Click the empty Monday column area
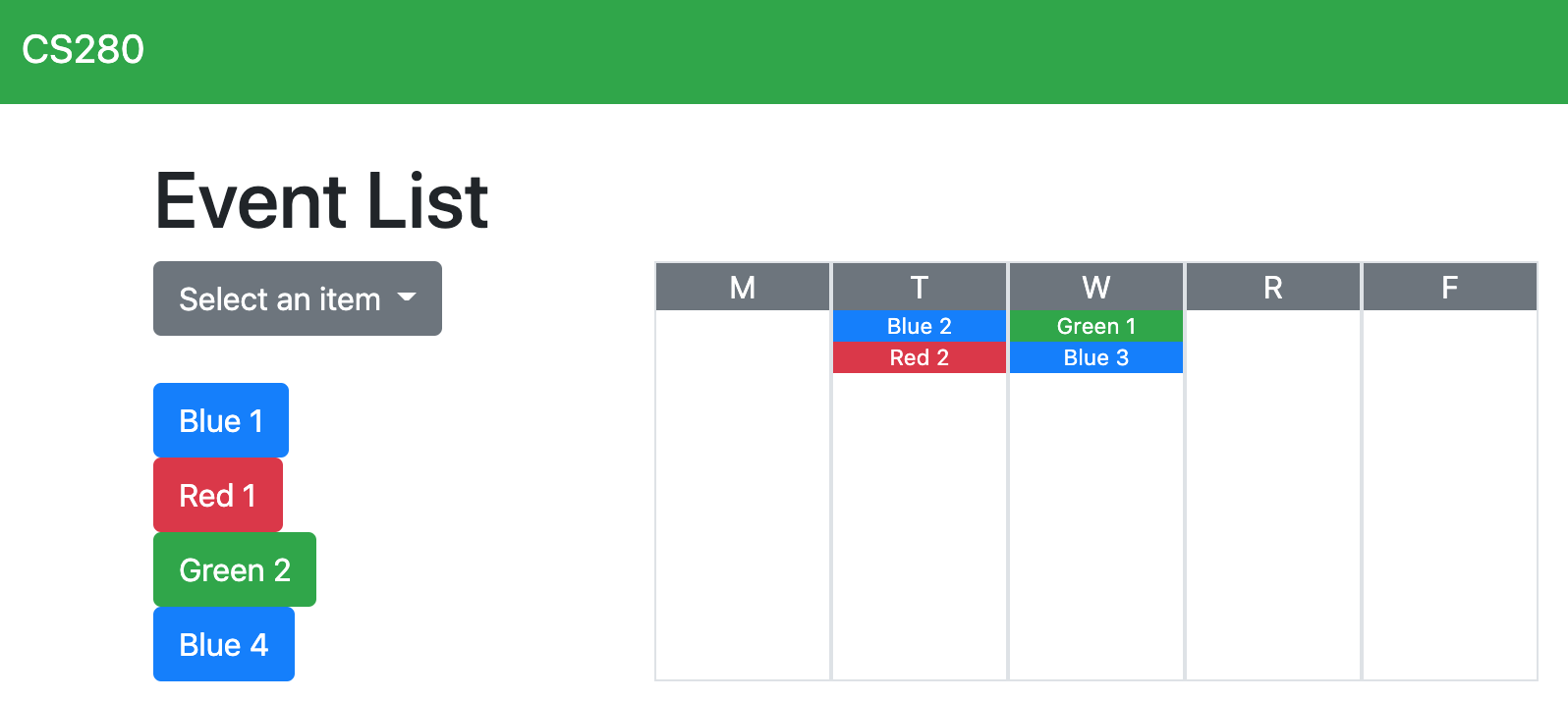The height and width of the screenshot is (701, 1568). pos(743,491)
